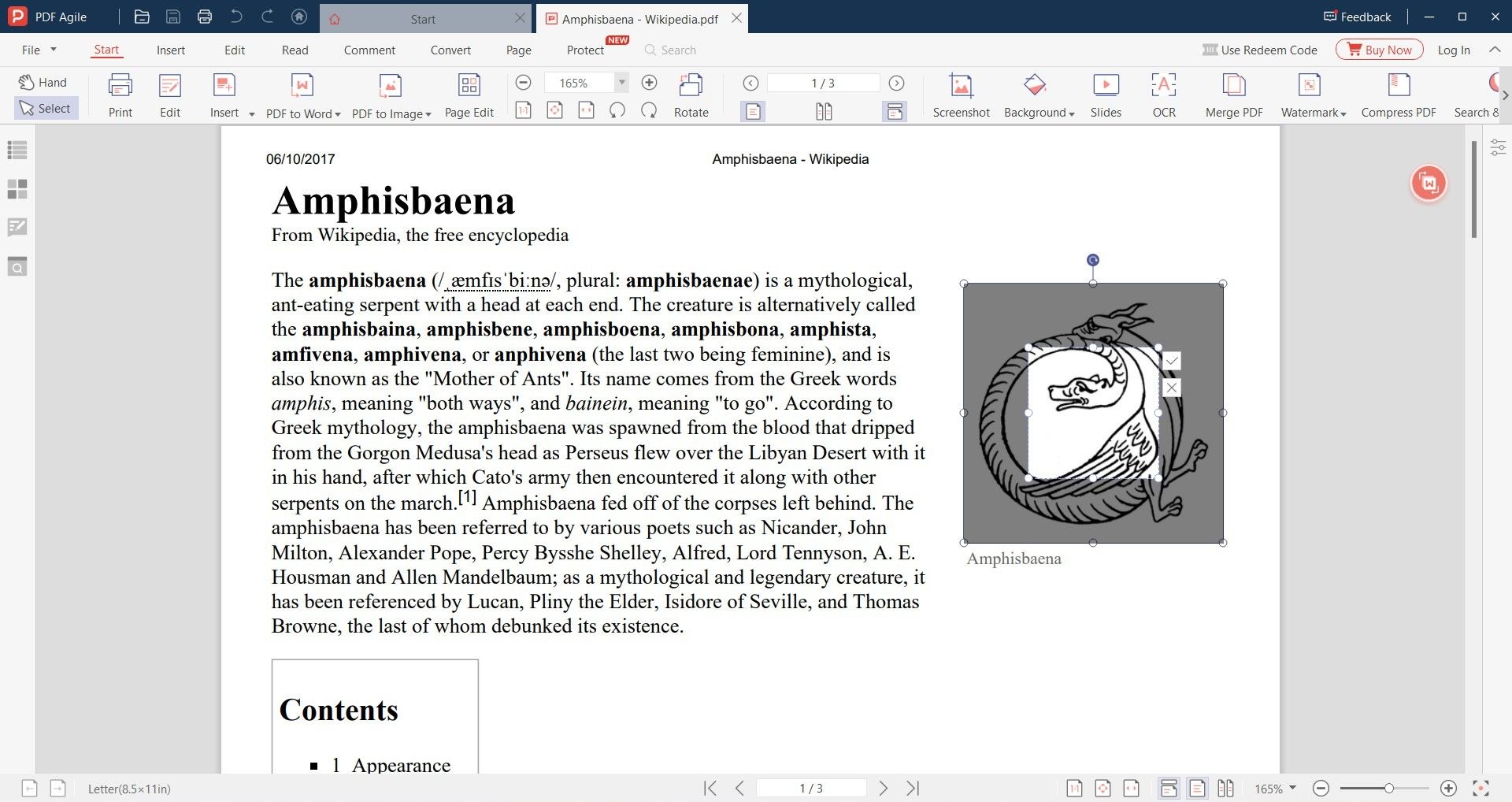Viewport: 1512px width, 802px height.
Task: Click the Buy Now button
Action: [x=1379, y=50]
